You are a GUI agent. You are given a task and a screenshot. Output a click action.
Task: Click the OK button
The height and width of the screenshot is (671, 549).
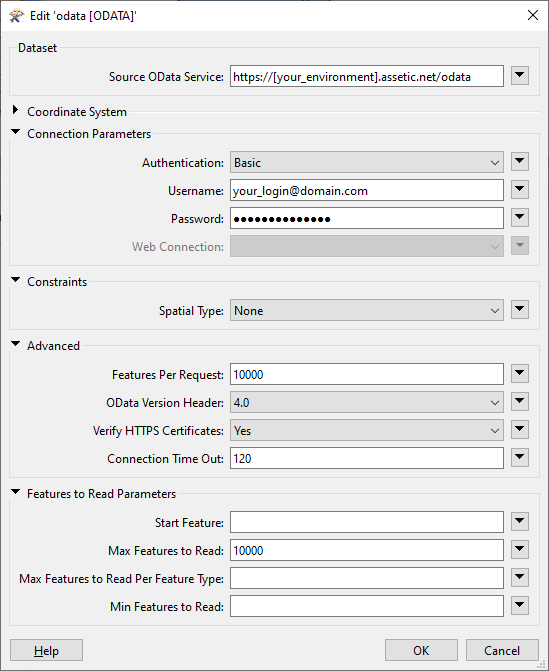[x=421, y=650]
